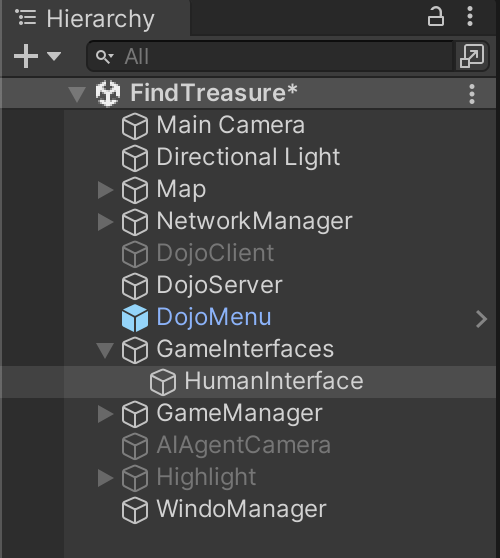This screenshot has height=558, width=500.
Task: Select the disabled DojoClient object
Action: click(215, 253)
